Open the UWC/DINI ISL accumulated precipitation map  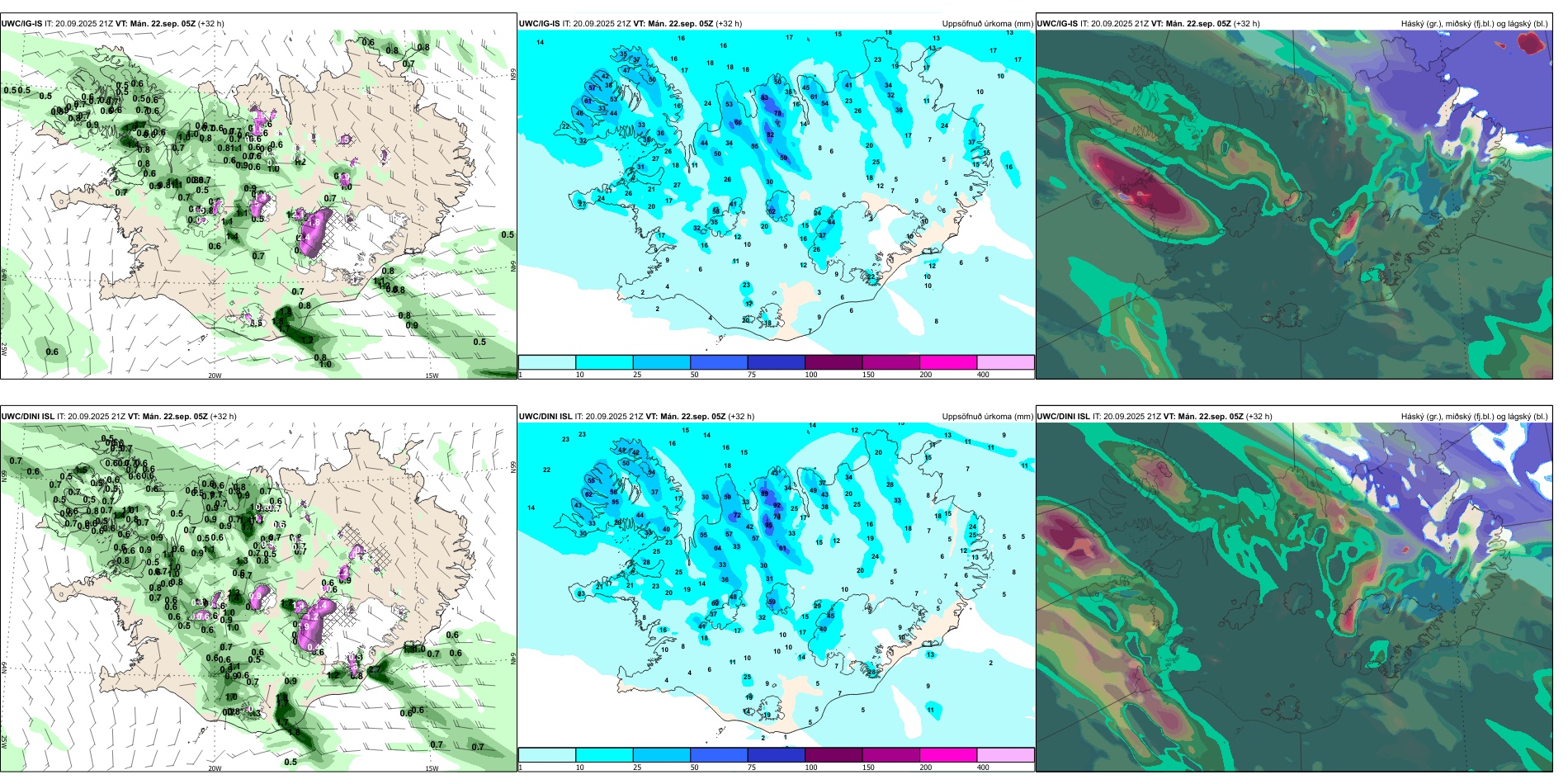pyautogui.click(x=776, y=586)
